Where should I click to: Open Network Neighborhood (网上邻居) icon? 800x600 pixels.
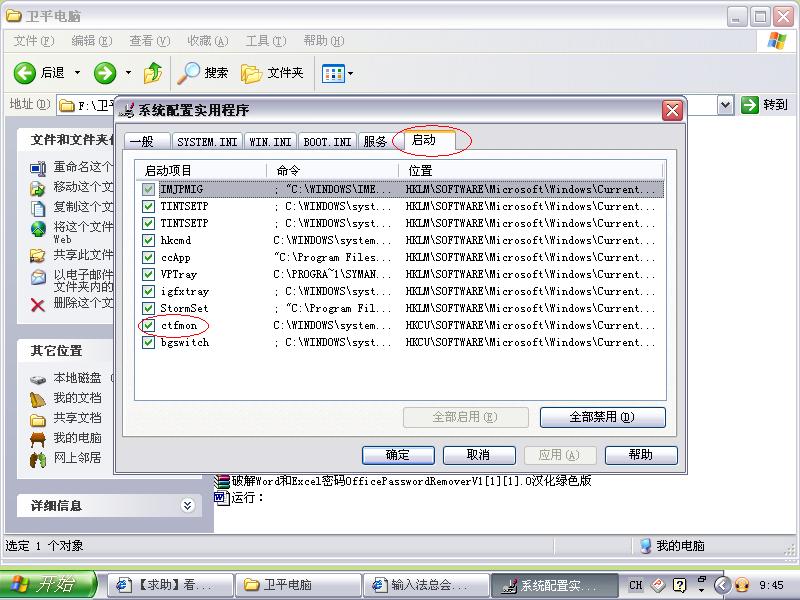click(x=38, y=459)
